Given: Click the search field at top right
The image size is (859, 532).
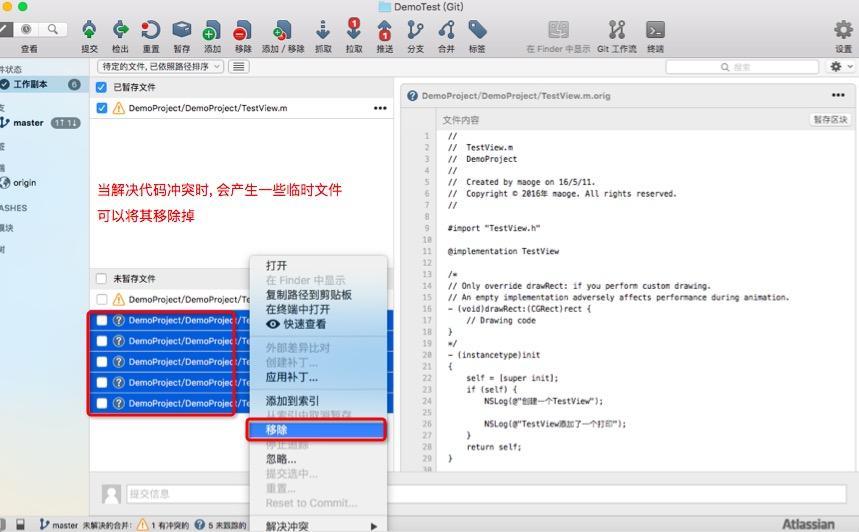Looking at the screenshot, I should (742, 67).
